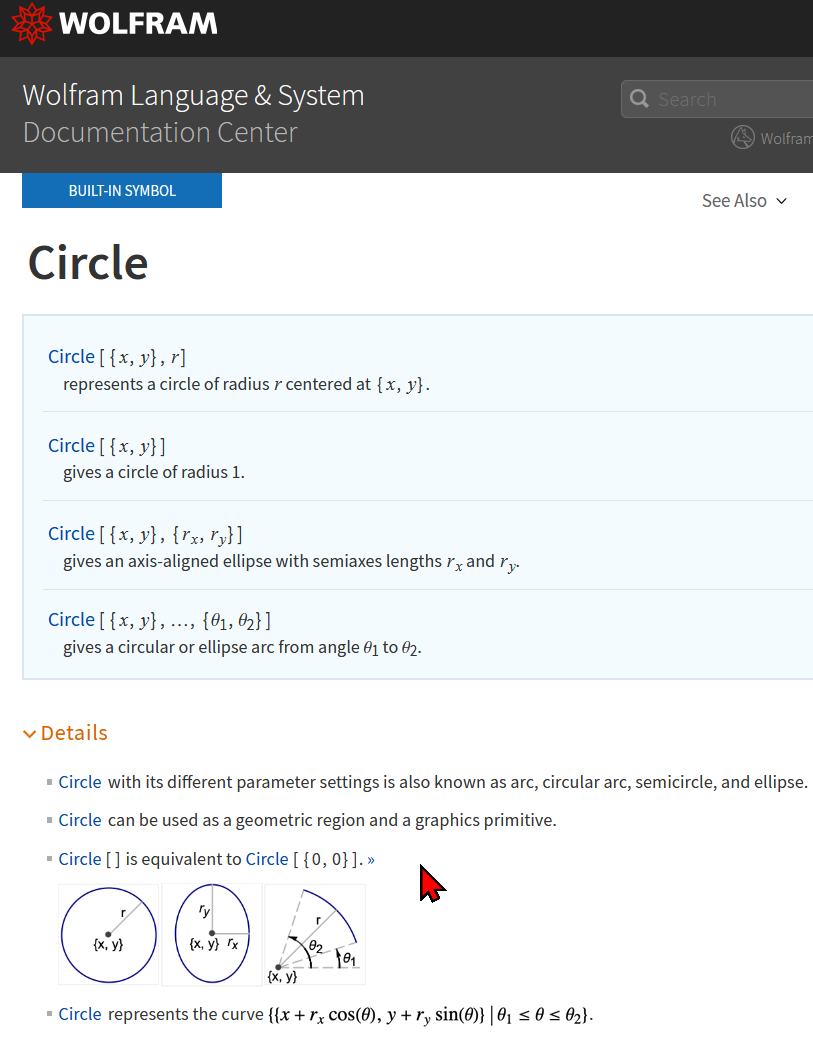Open the BUILT-IN SYMBOL tab label

tap(122, 190)
